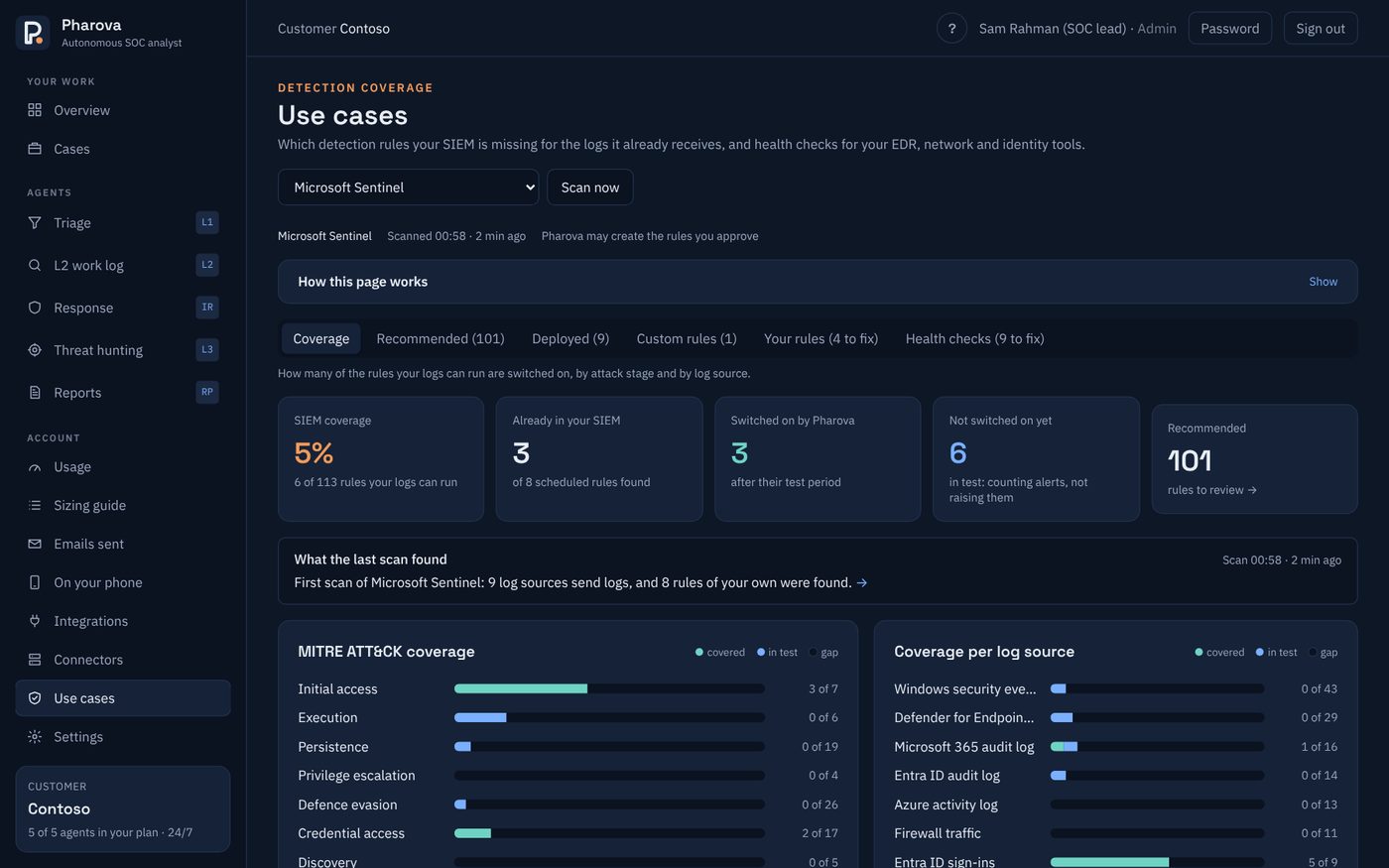Image resolution: width=1389 pixels, height=868 pixels.
Task: Click the Threat hunting target icon
Action: tap(35, 350)
